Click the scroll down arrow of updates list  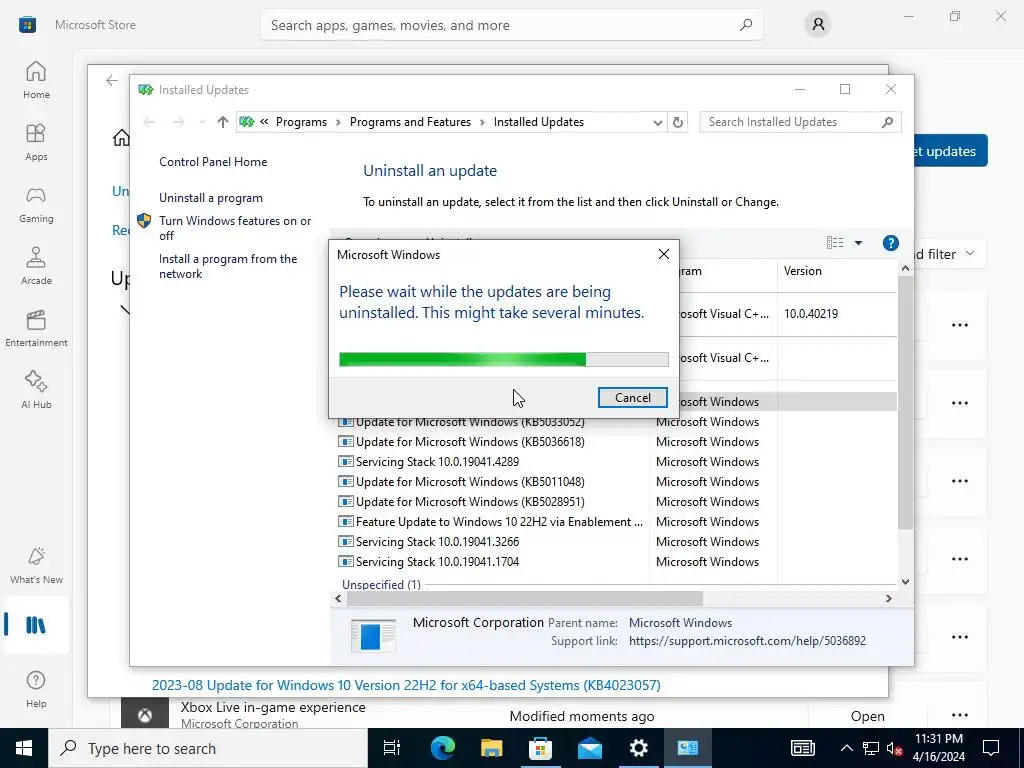point(905,581)
